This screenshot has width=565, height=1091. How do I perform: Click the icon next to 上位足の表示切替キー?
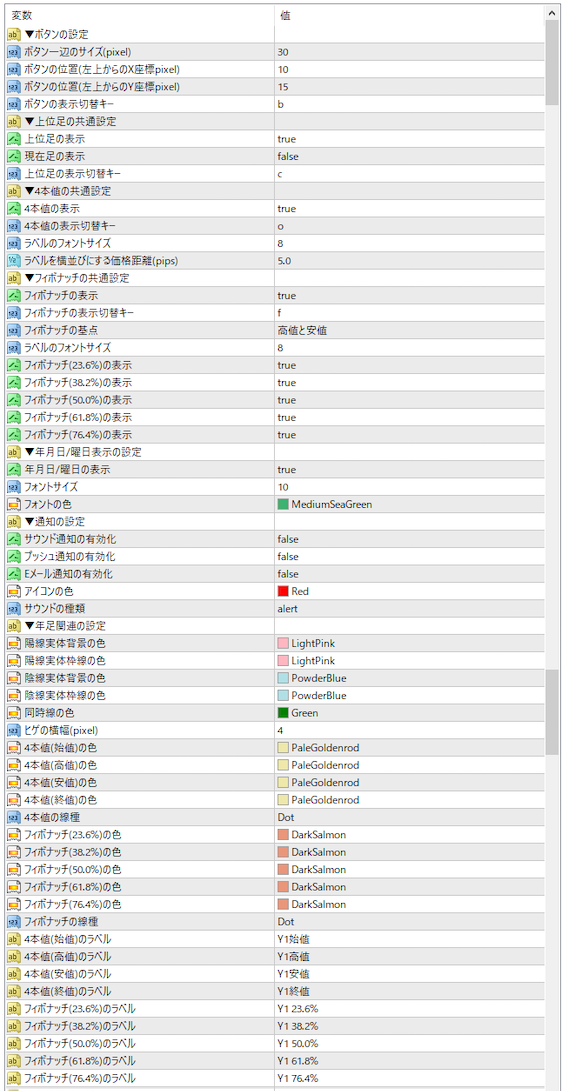point(14,174)
